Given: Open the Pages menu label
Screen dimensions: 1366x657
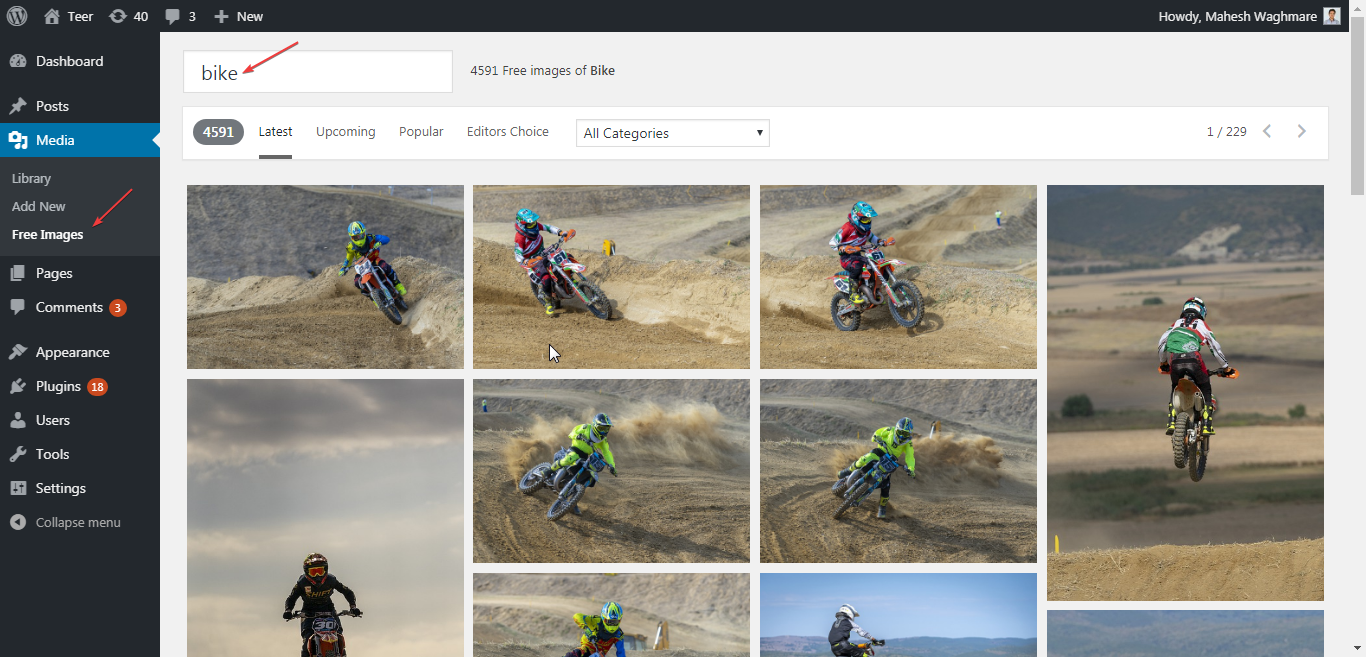Looking at the screenshot, I should pos(54,273).
